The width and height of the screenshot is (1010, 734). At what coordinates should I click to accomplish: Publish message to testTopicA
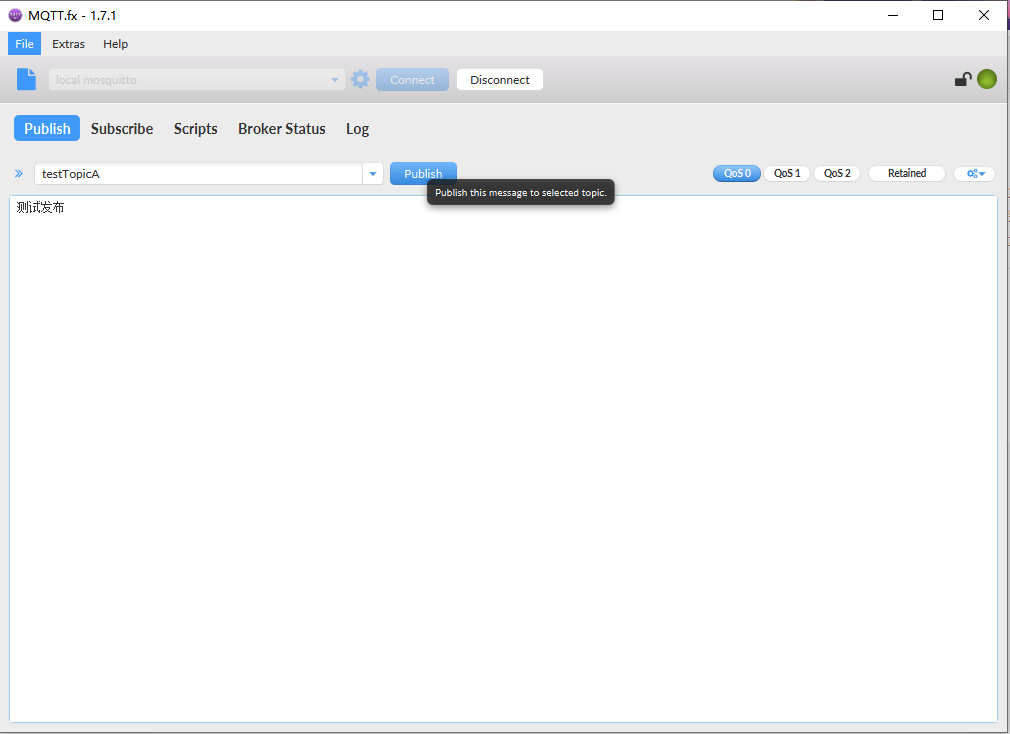423,174
